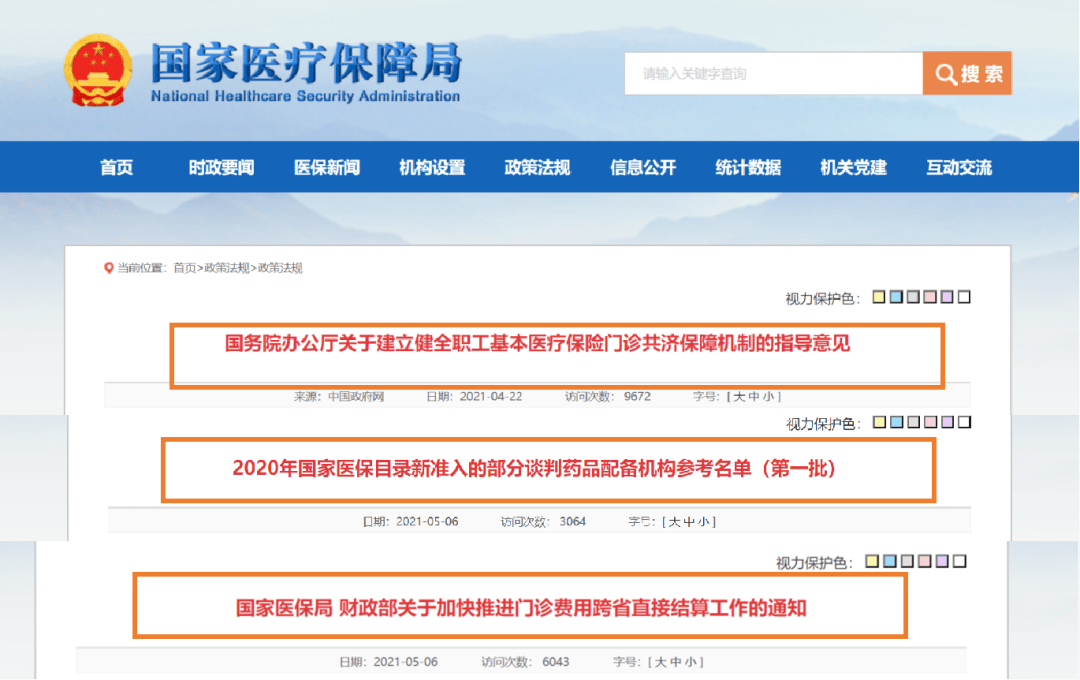1080x680 pixels.
Task: Pick the blue swatch above the 门诊费用跨省直接结算 title
Action: point(890,561)
